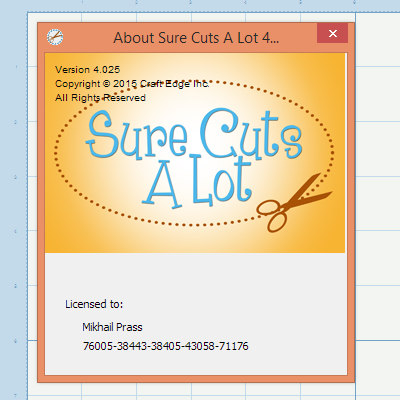Click the Version 4.025 text

click(x=87, y=70)
